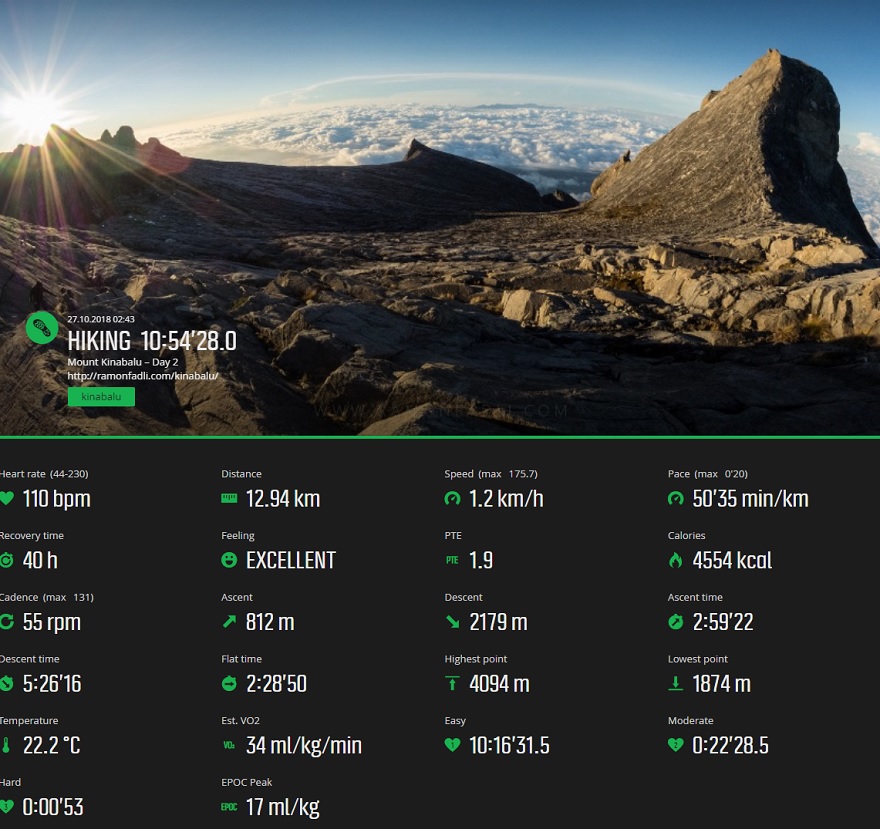This screenshot has height=829, width=880.
Task: Click the pace gauge icon beside 50'35 min/km
Action: [676, 498]
